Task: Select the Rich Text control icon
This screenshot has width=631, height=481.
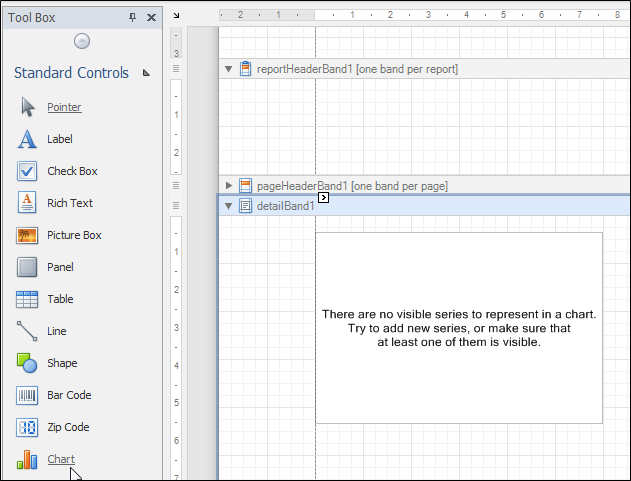Action: coord(27,202)
